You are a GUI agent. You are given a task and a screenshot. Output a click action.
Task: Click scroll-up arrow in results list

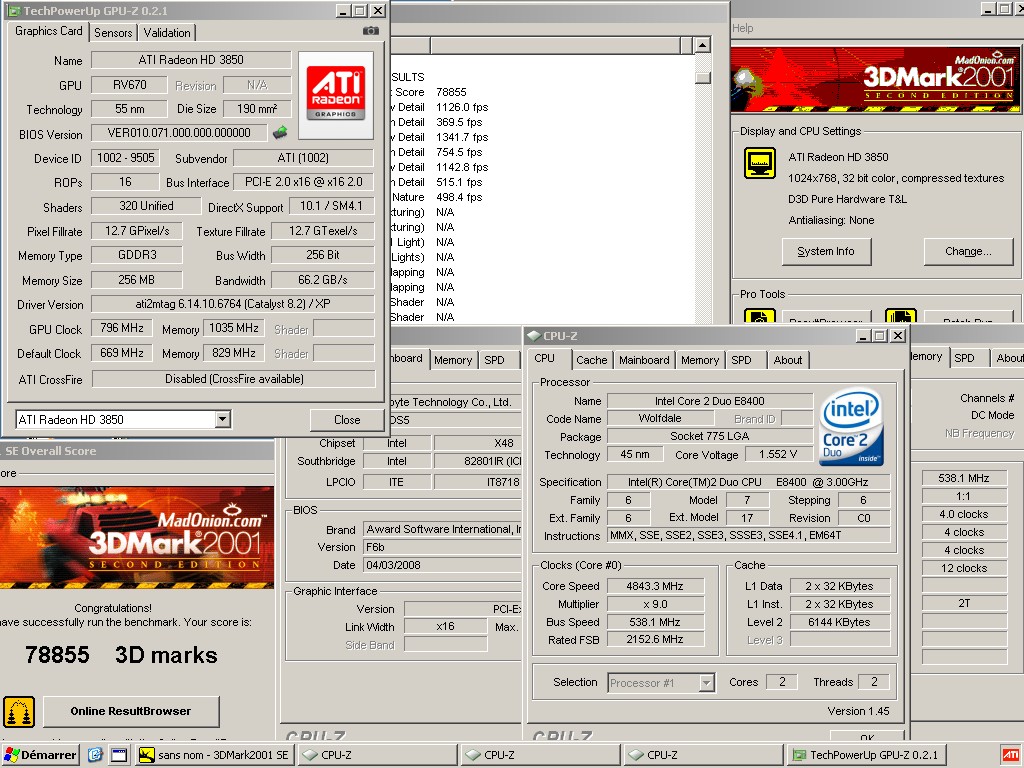[x=703, y=45]
